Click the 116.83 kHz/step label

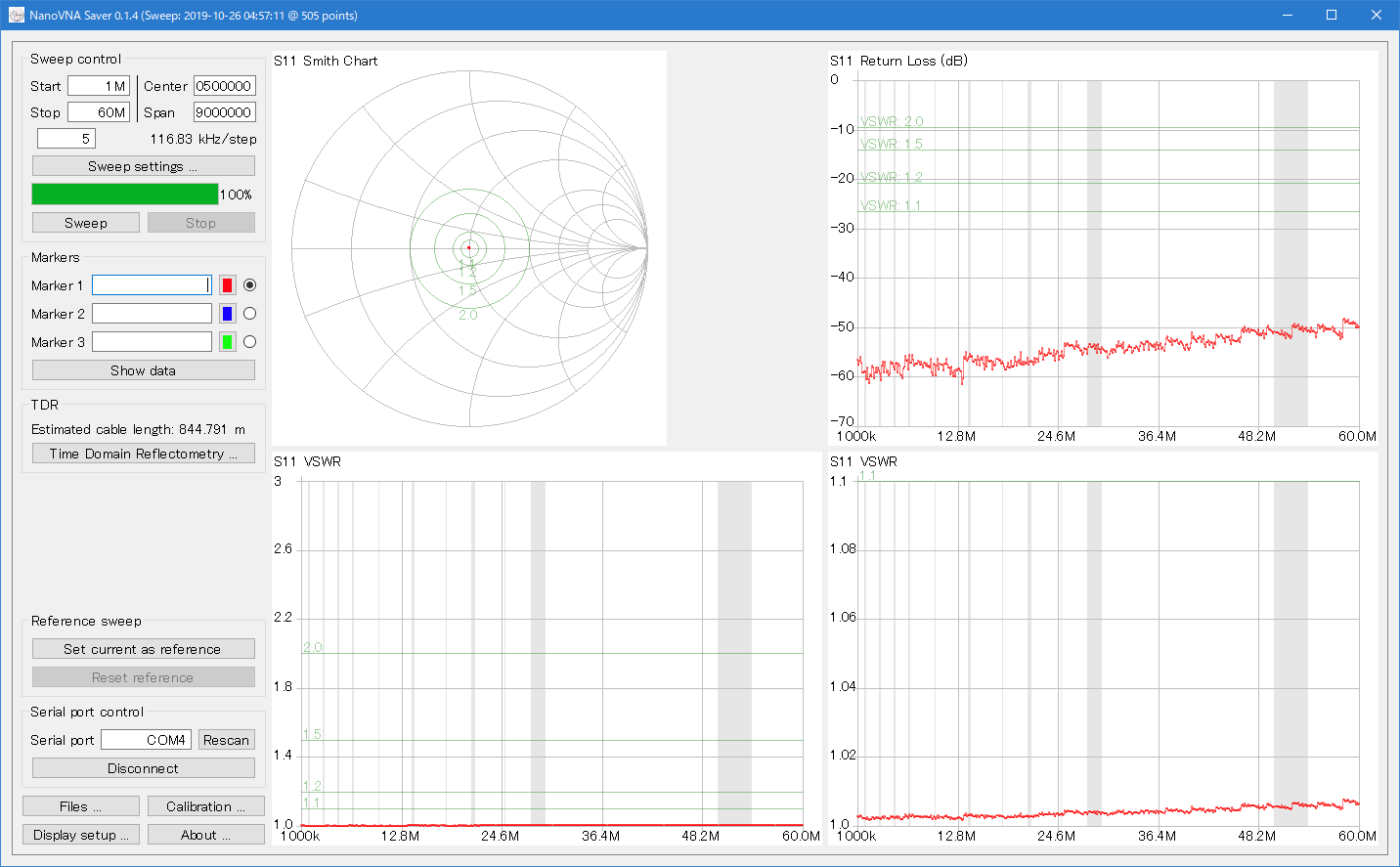(203, 139)
